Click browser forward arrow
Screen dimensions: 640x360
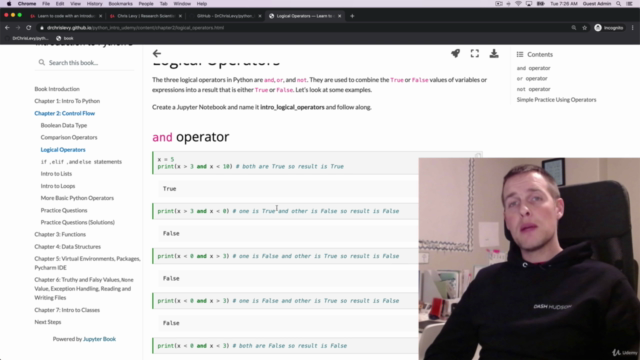[x=18, y=28]
